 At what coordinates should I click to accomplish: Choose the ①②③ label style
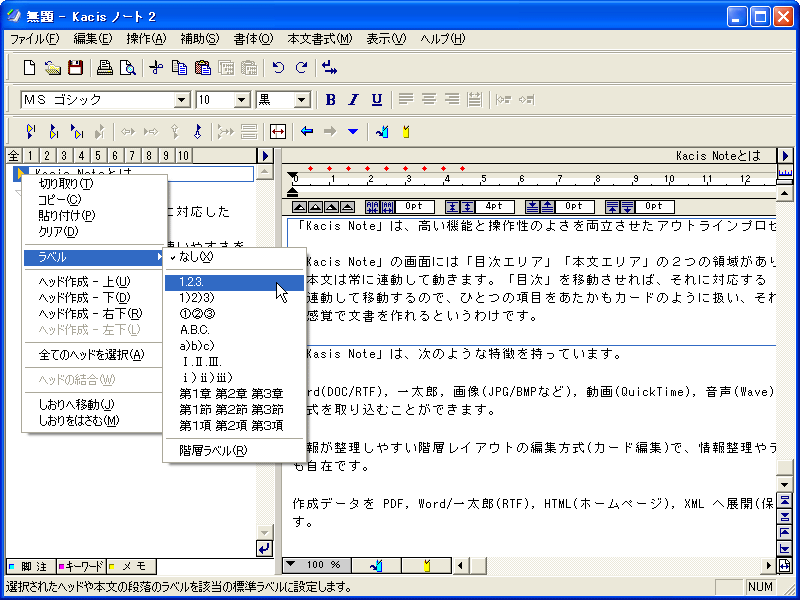[234, 314]
